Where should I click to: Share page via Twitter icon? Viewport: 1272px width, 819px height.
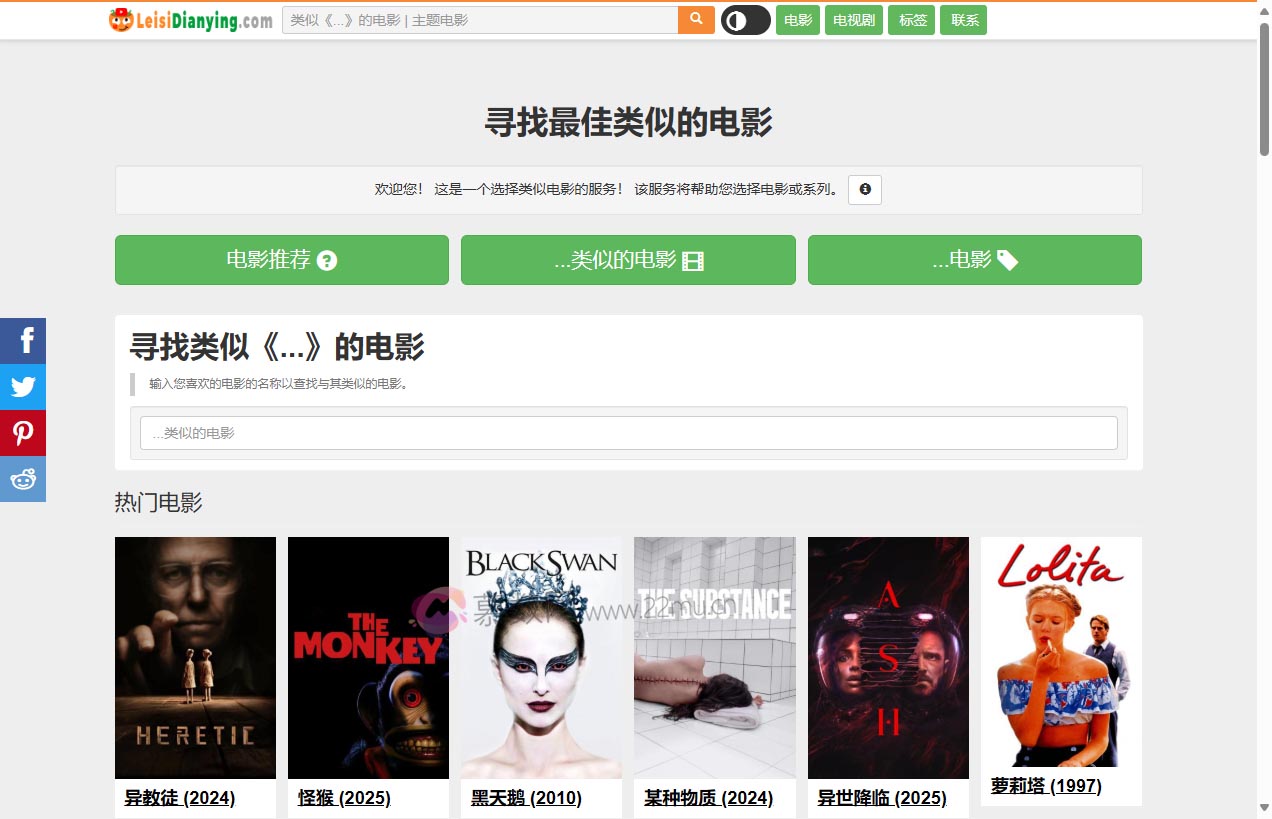(23, 387)
